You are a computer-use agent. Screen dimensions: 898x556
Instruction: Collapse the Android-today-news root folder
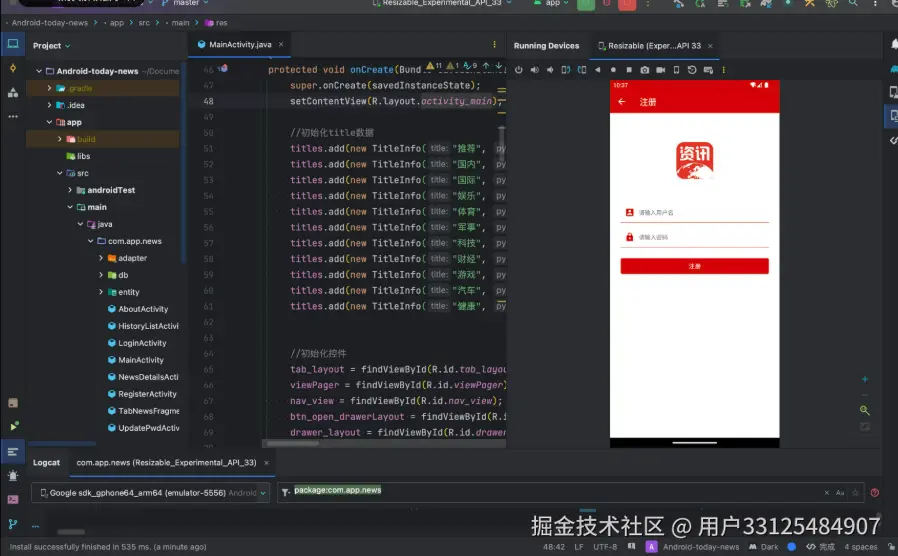tap(39, 71)
